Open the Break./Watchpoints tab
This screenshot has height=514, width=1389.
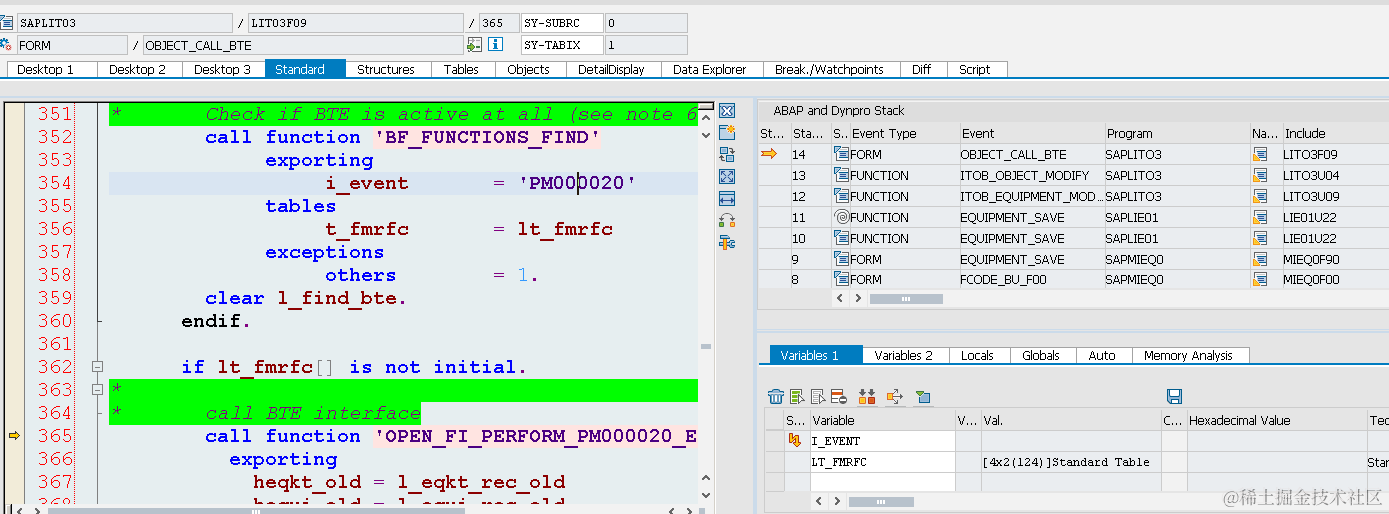tap(830, 69)
